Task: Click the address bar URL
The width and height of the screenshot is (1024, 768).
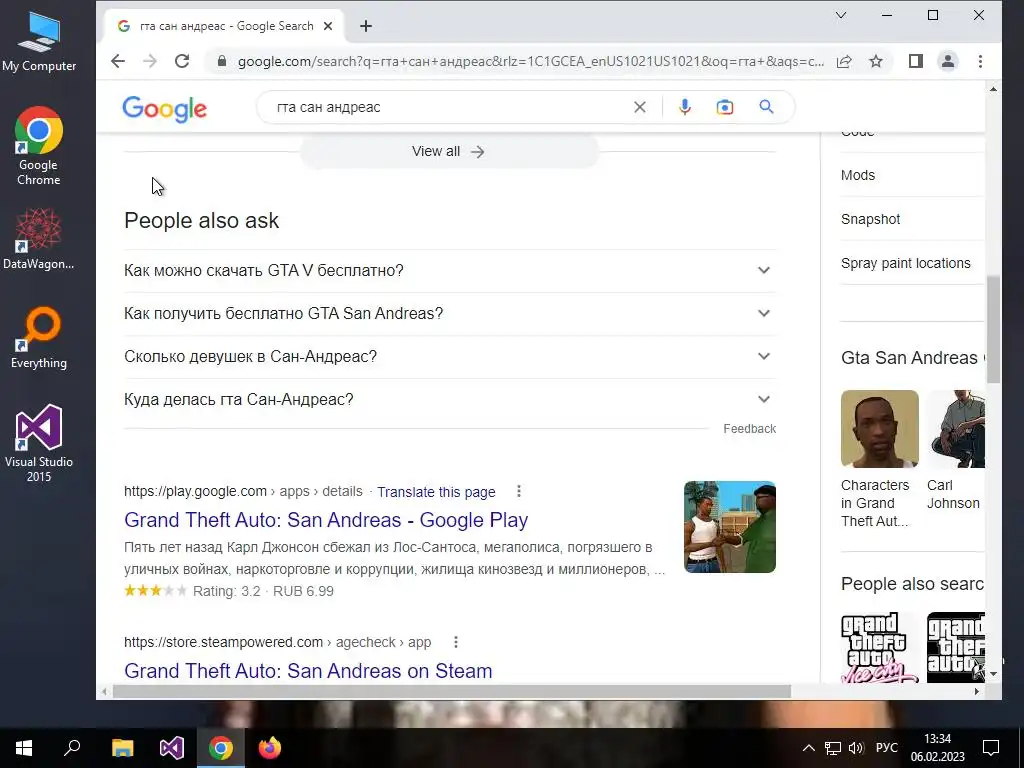Action: tap(530, 61)
